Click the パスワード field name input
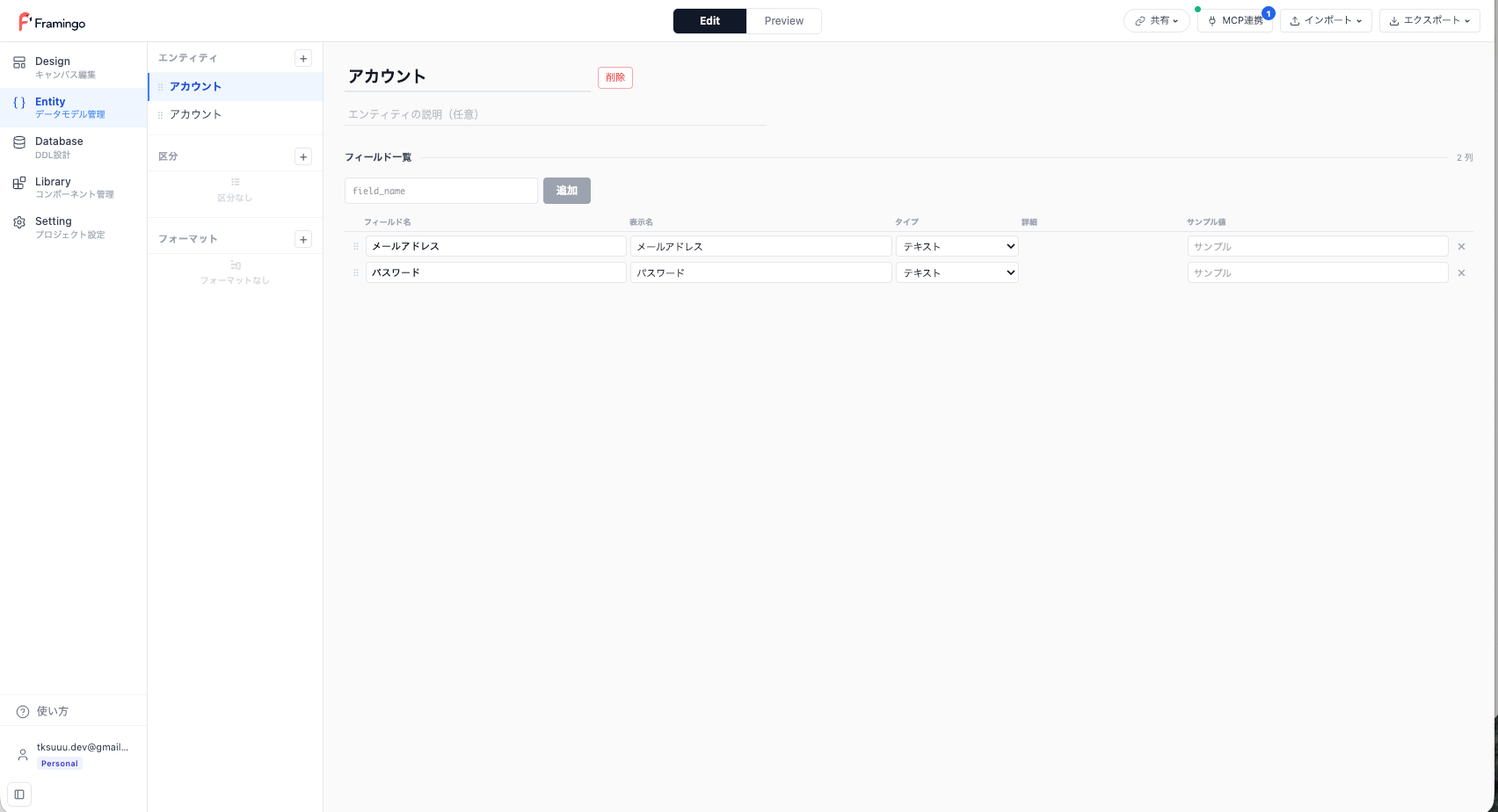This screenshot has width=1498, height=812. click(496, 272)
